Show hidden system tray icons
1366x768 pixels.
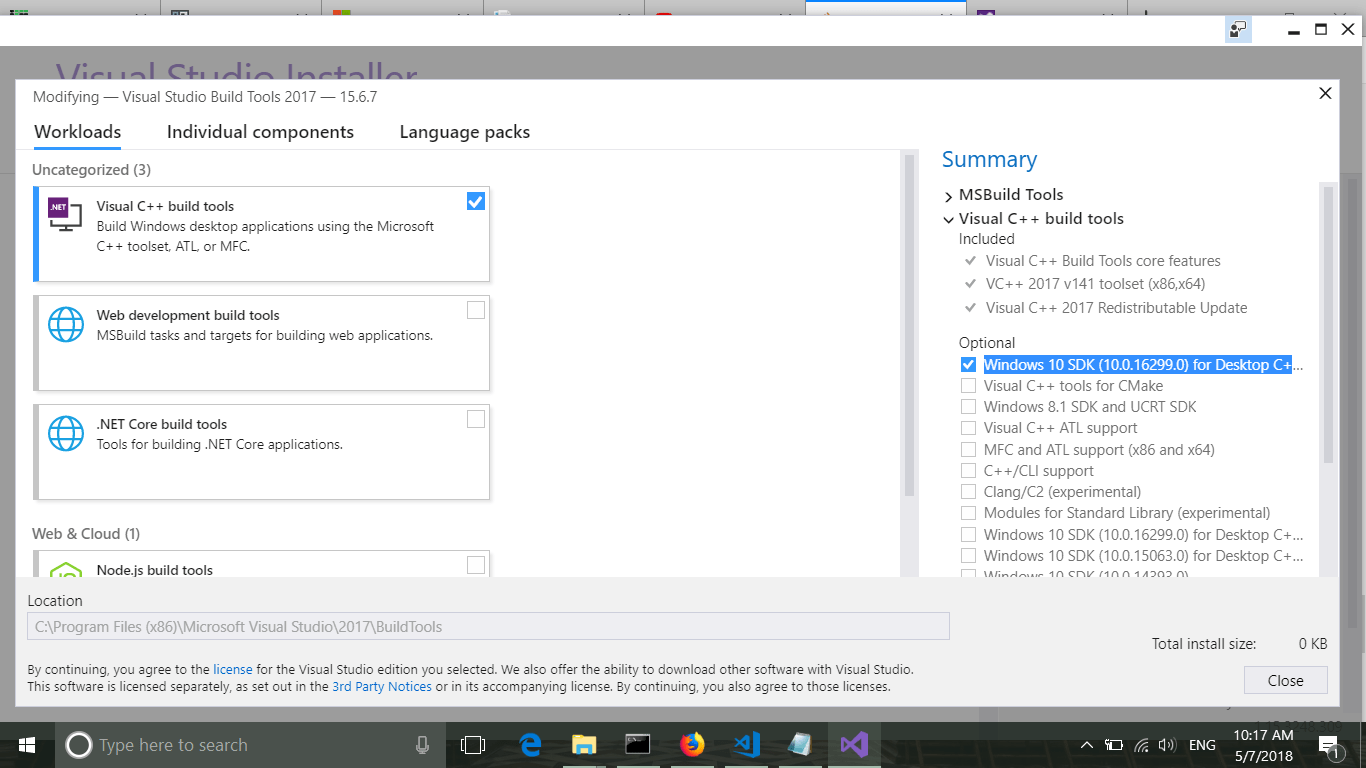(1087, 745)
